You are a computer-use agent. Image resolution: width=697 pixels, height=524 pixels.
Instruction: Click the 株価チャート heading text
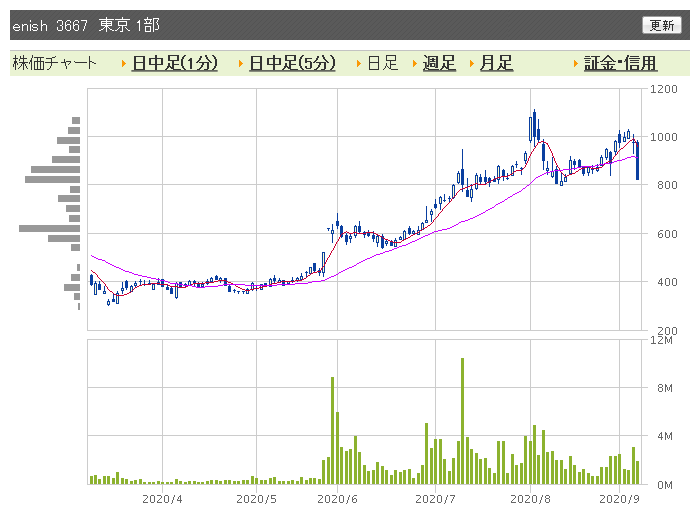pyautogui.click(x=54, y=63)
